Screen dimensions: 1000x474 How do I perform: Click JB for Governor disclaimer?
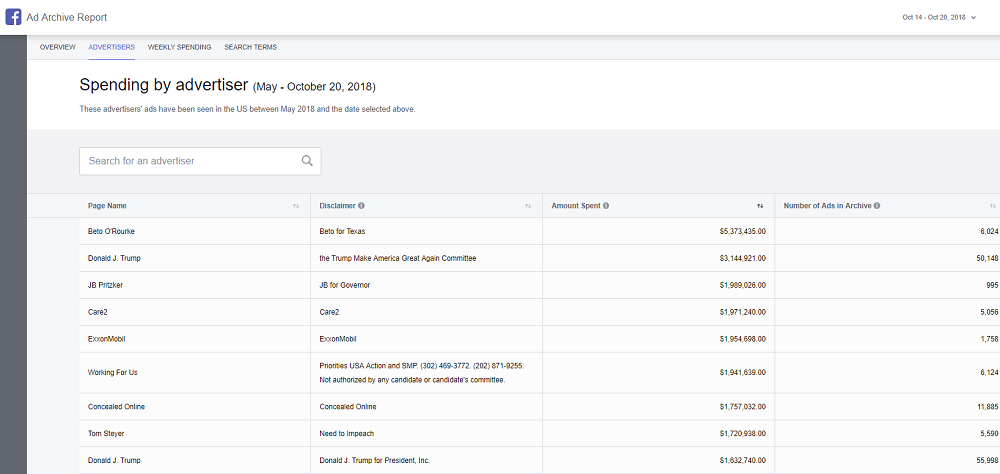pyautogui.click(x=344, y=285)
